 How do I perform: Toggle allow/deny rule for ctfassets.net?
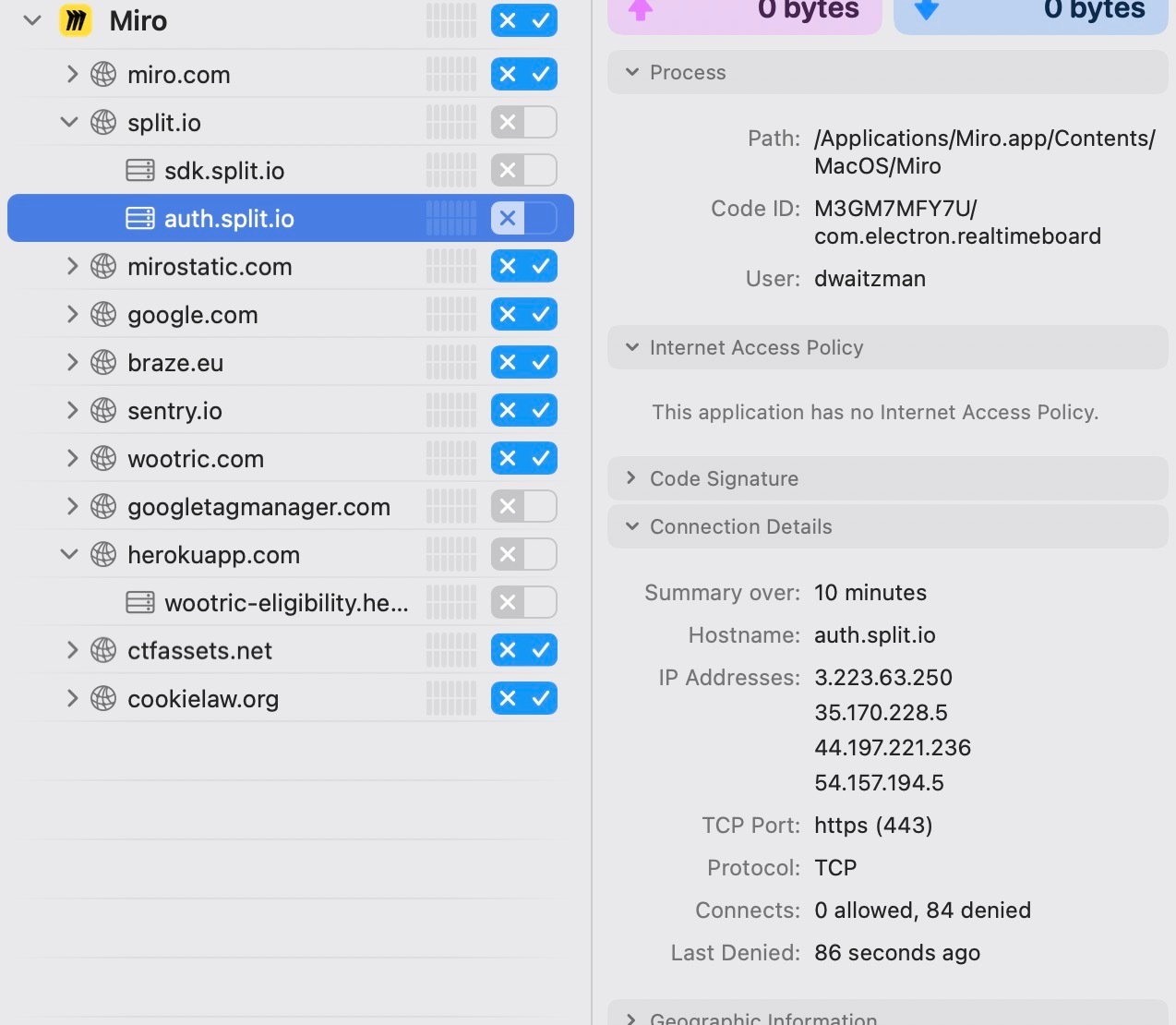click(524, 650)
